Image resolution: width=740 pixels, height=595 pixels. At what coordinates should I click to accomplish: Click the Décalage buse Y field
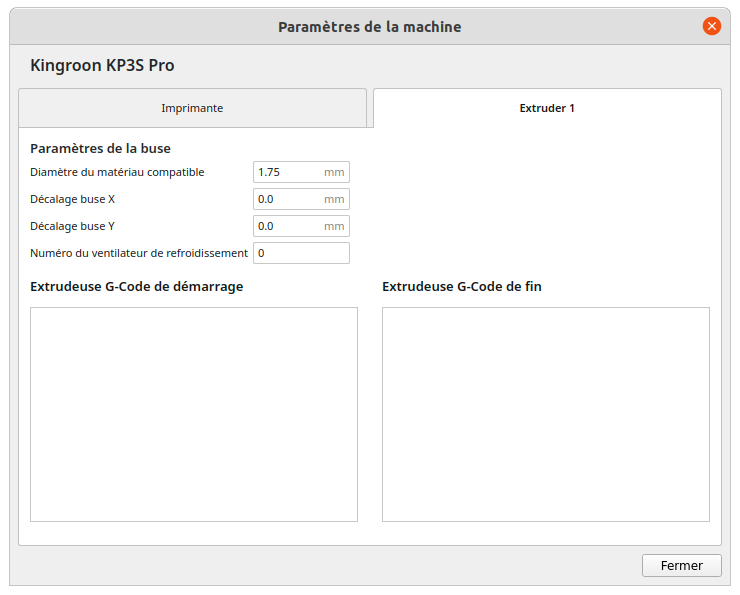[302, 226]
